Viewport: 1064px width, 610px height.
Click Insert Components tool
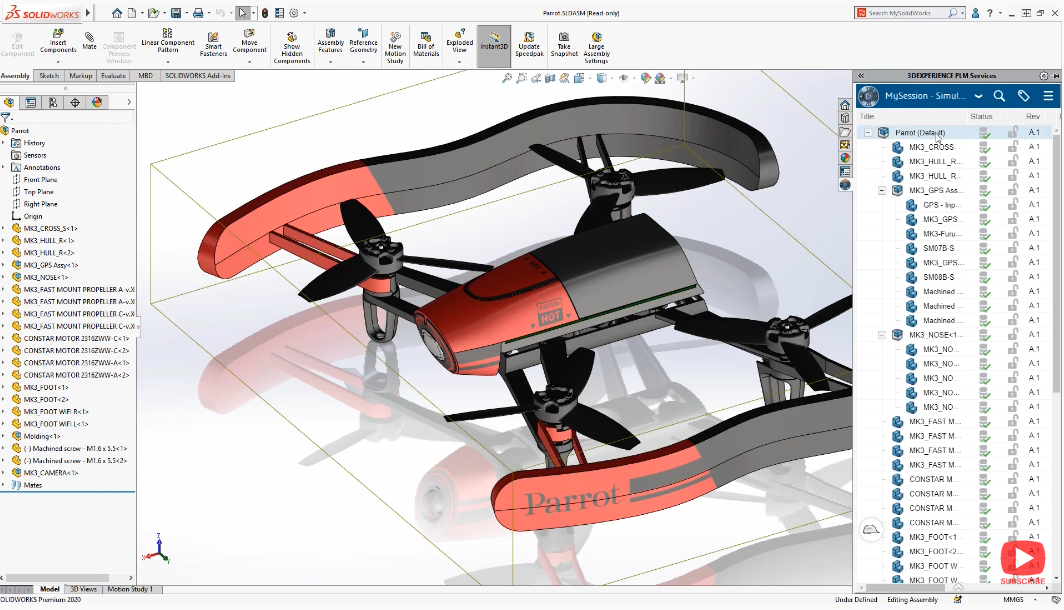(58, 41)
